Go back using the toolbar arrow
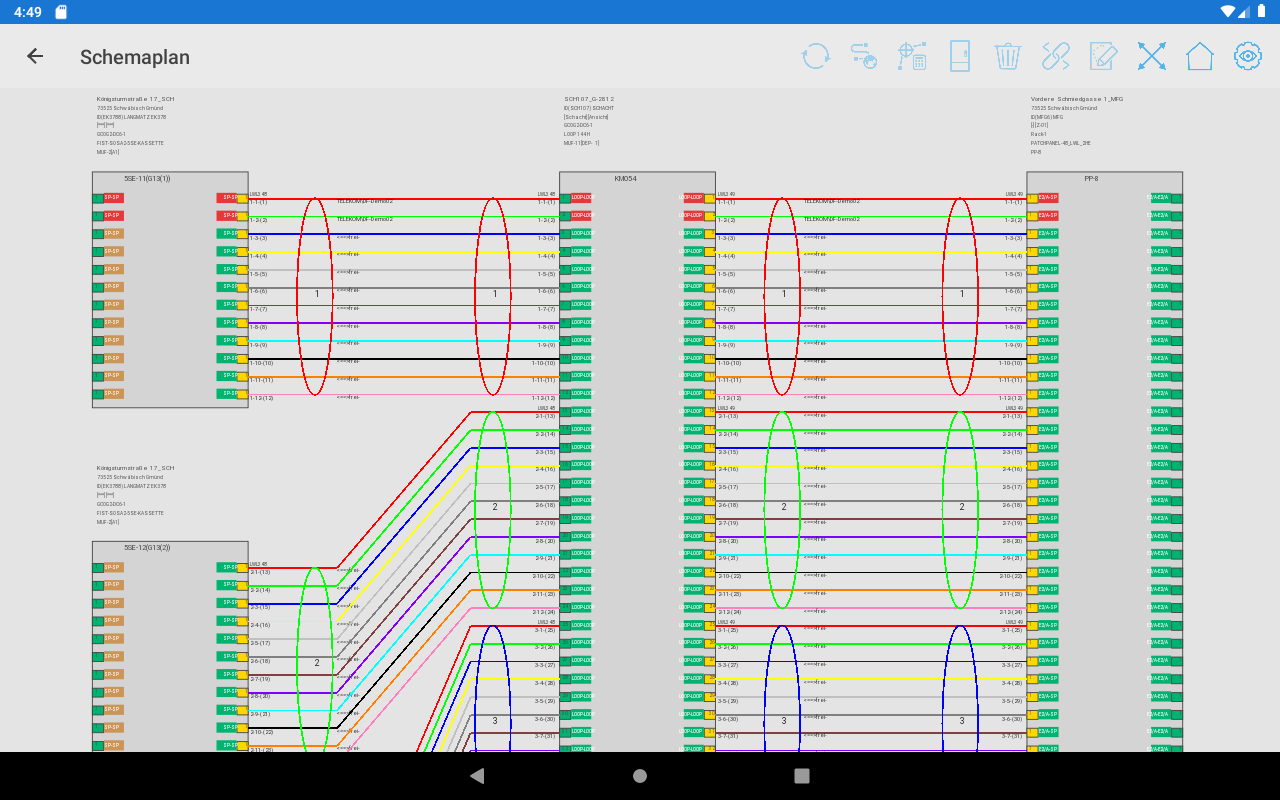This screenshot has height=800, width=1280. tap(35, 56)
